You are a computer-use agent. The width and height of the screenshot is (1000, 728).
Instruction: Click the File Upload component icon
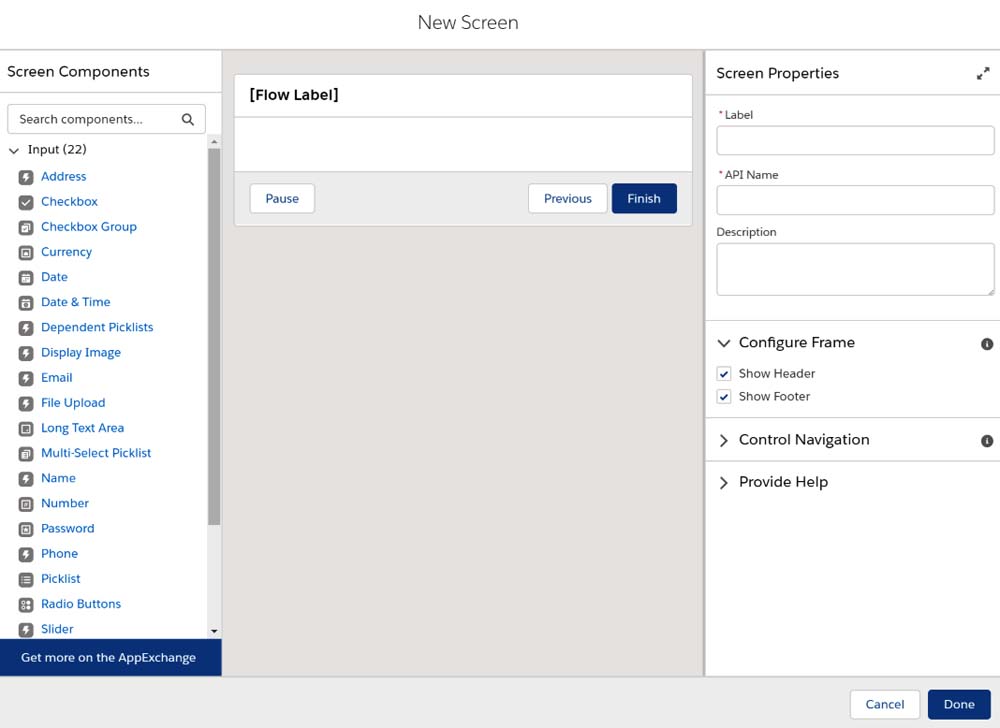[x=26, y=403]
